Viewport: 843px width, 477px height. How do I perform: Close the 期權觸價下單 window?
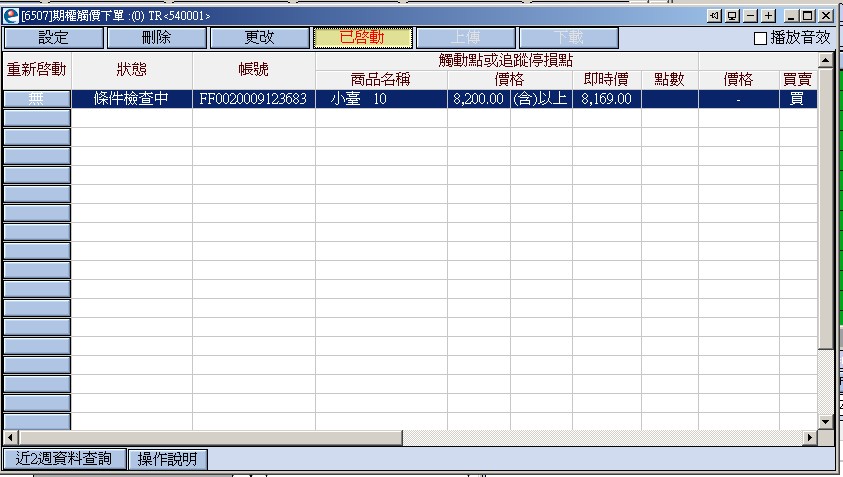coord(824,16)
